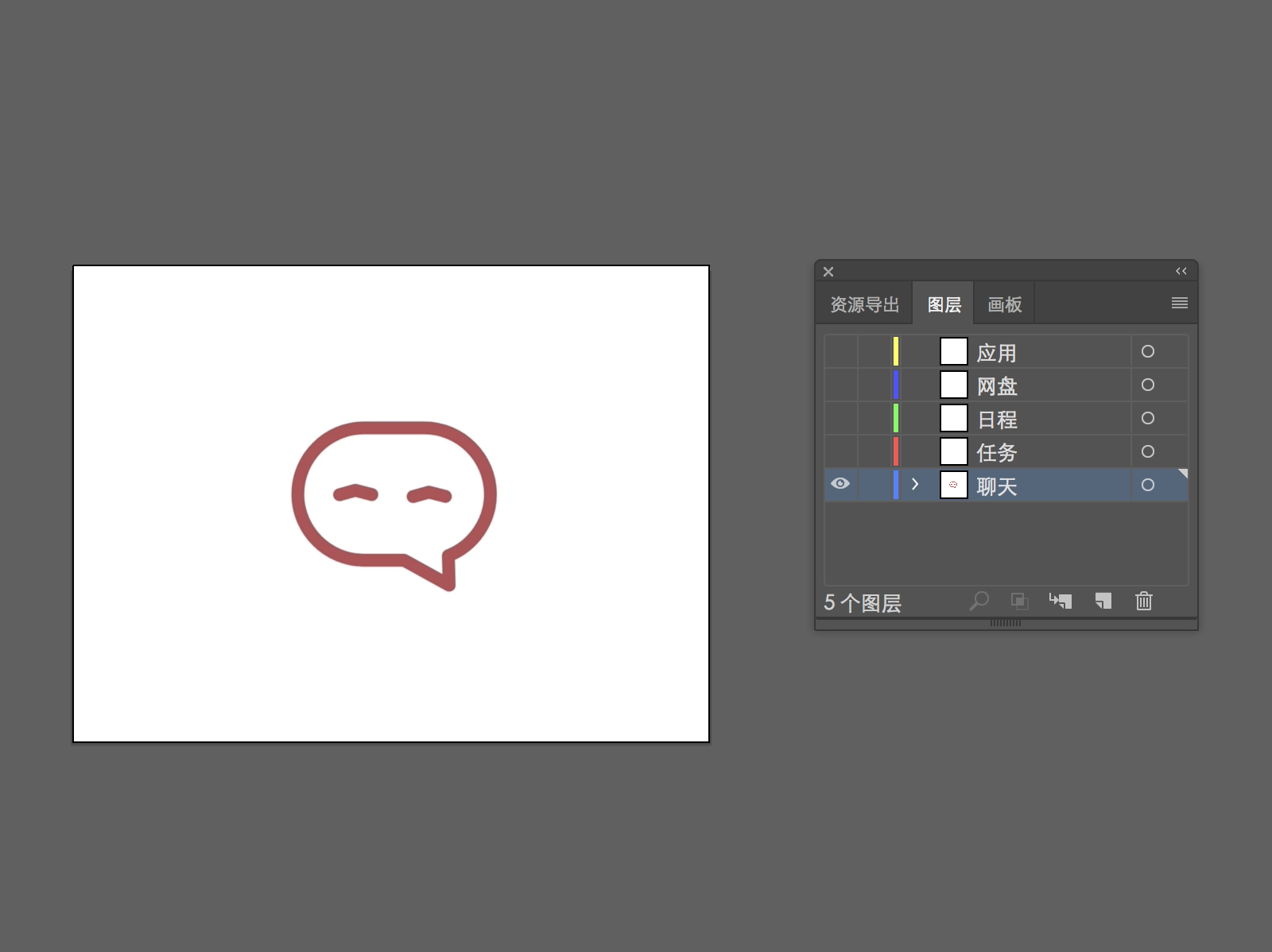Viewport: 1272px width, 952px height.
Task: Hide the 聊天 layer eye icon
Action: click(x=840, y=483)
